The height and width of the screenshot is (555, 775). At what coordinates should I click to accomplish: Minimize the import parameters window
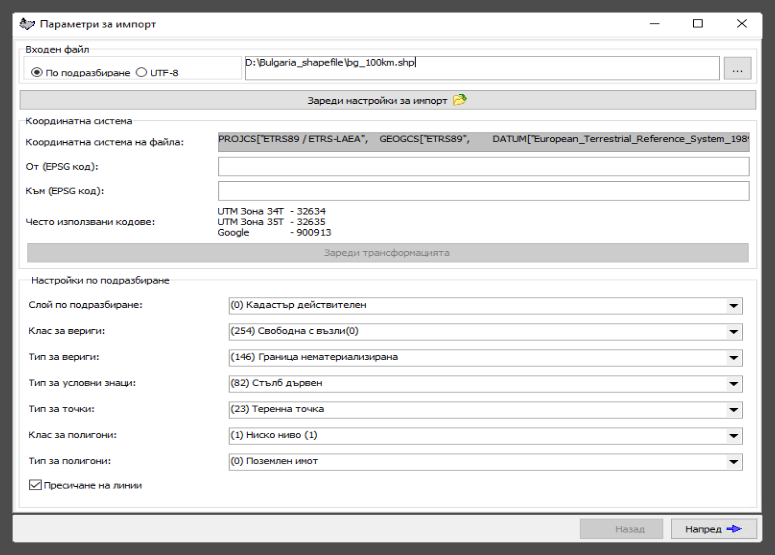[x=653, y=23]
